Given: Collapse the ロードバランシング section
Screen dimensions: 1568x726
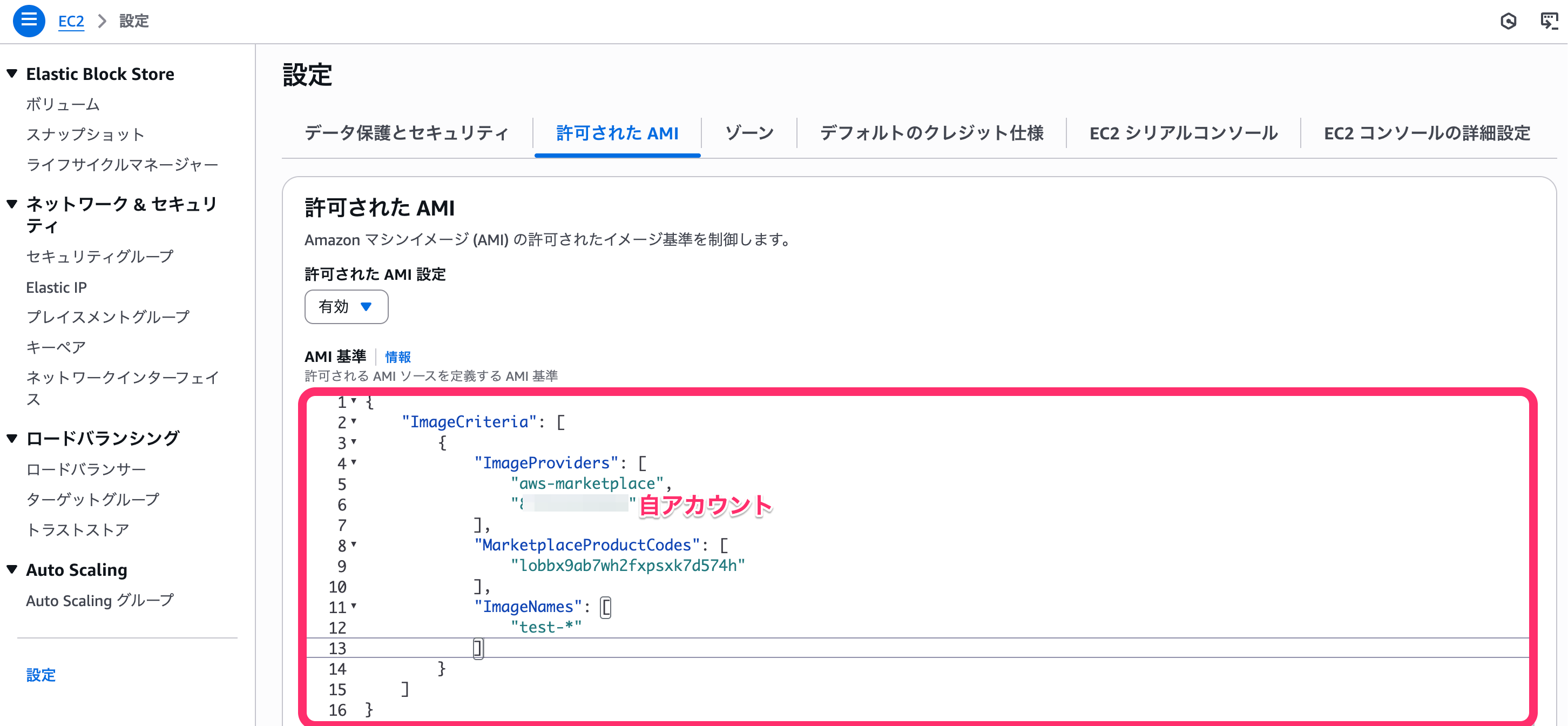Looking at the screenshot, I should point(12,438).
